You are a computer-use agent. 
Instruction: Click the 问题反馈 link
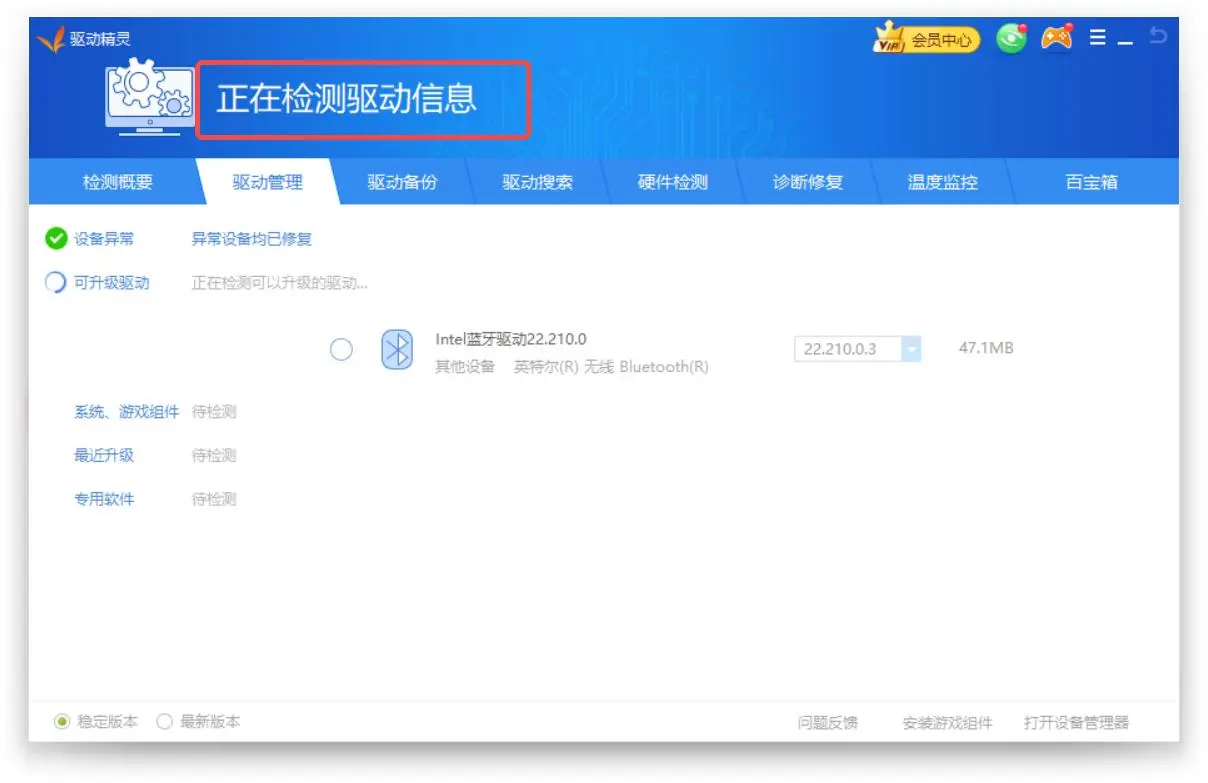pyautogui.click(x=827, y=723)
